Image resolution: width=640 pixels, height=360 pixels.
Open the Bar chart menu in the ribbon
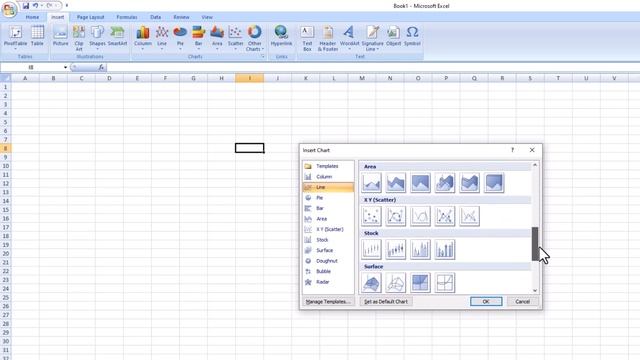[198, 38]
